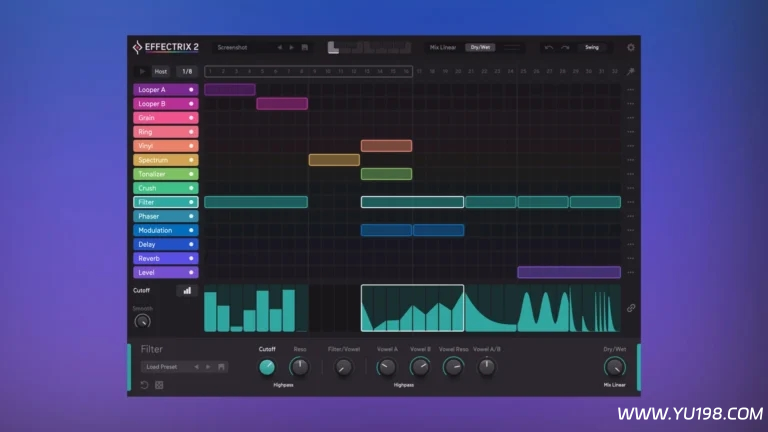Toggle the Ring enable dot
Image resolution: width=768 pixels, height=432 pixels.
point(191,132)
